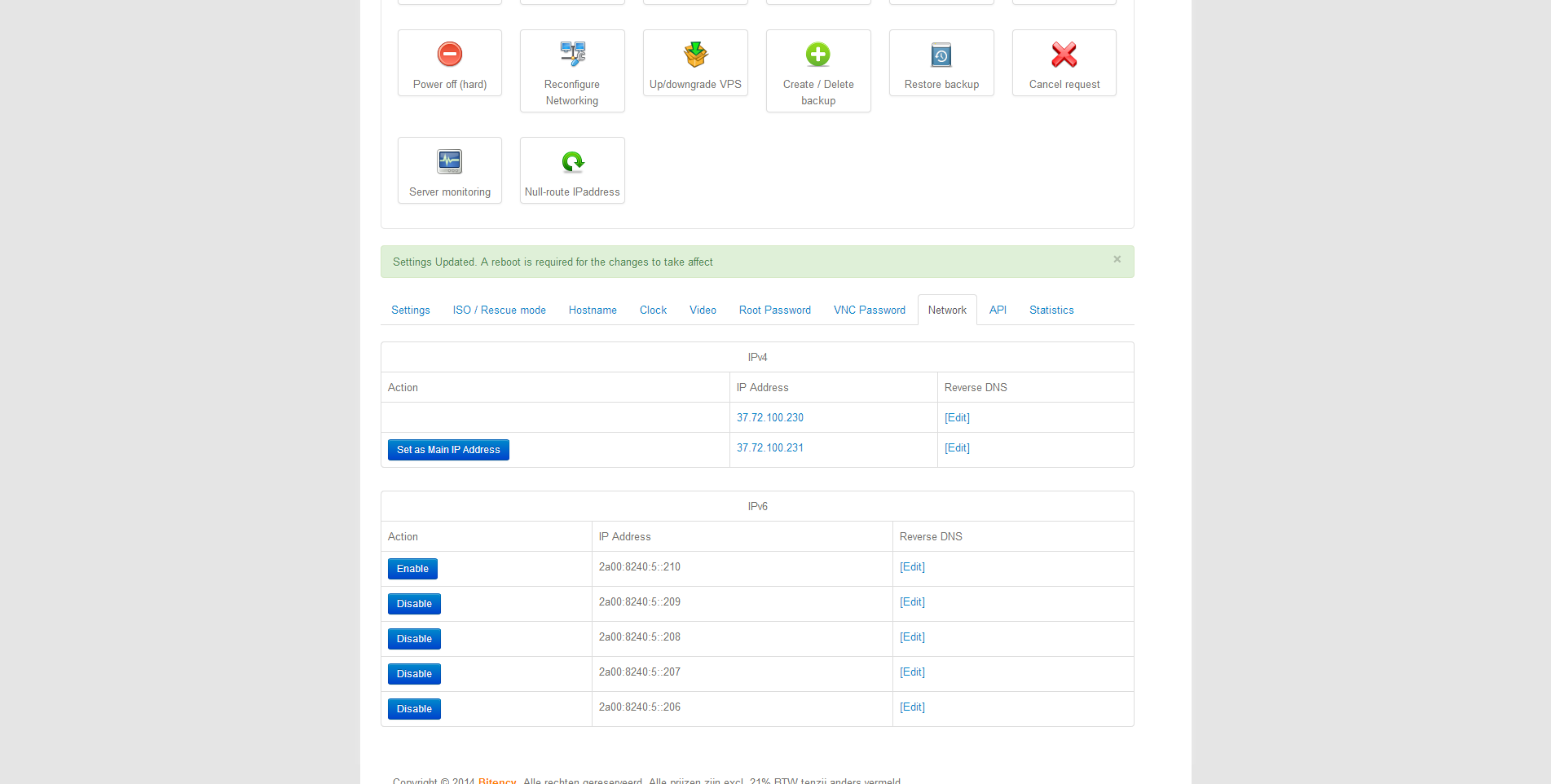Open Server monitoring icon
Image resolution: width=1551 pixels, height=784 pixels.
450,162
